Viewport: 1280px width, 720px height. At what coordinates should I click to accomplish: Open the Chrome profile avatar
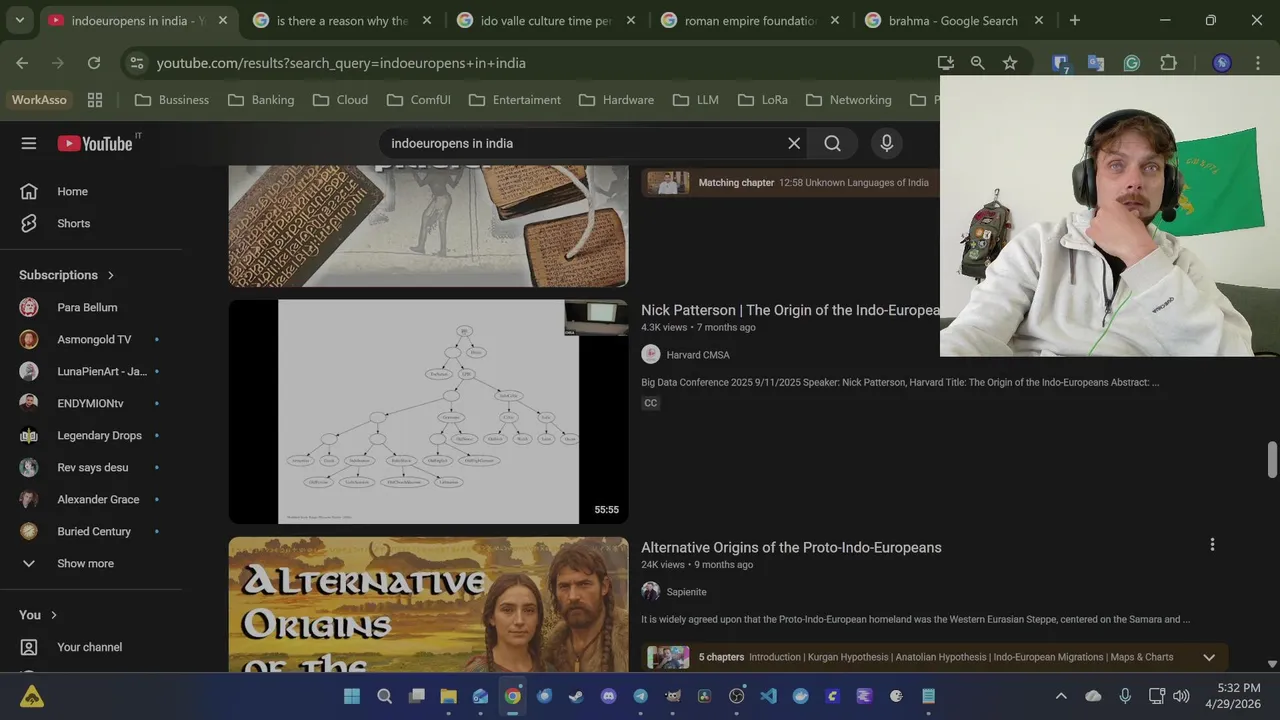[1222, 63]
